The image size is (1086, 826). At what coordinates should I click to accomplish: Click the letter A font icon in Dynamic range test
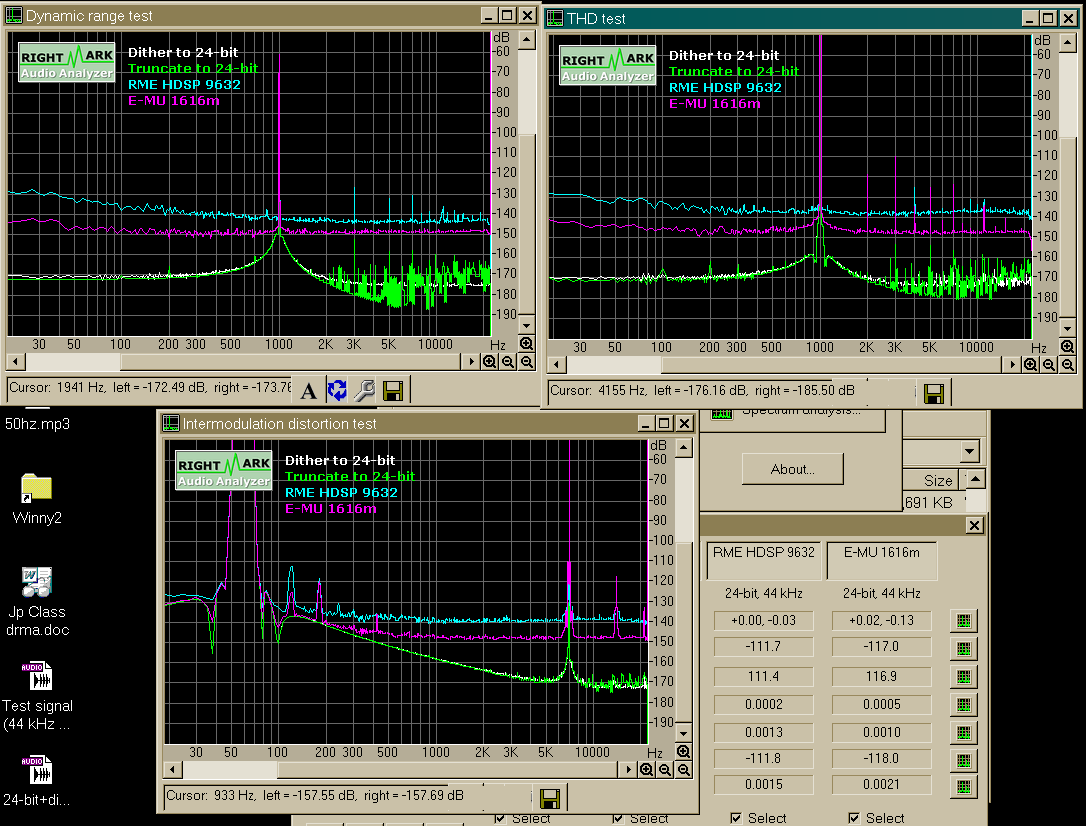[x=309, y=390]
